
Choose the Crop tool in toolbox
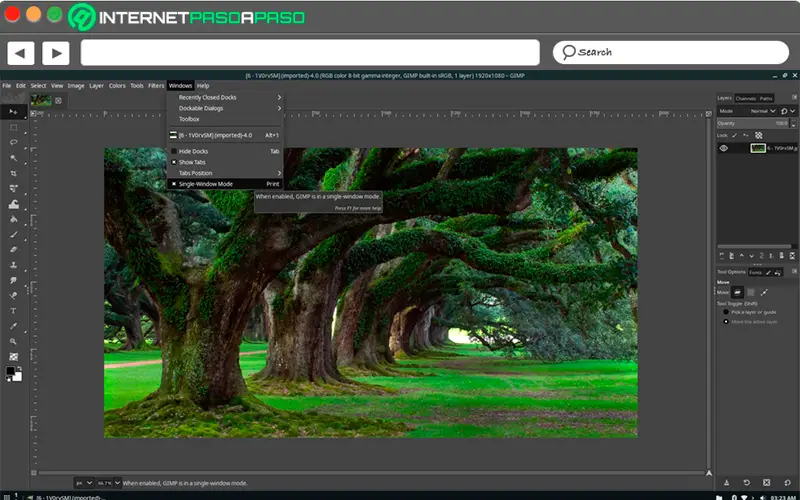pos(13,173)
